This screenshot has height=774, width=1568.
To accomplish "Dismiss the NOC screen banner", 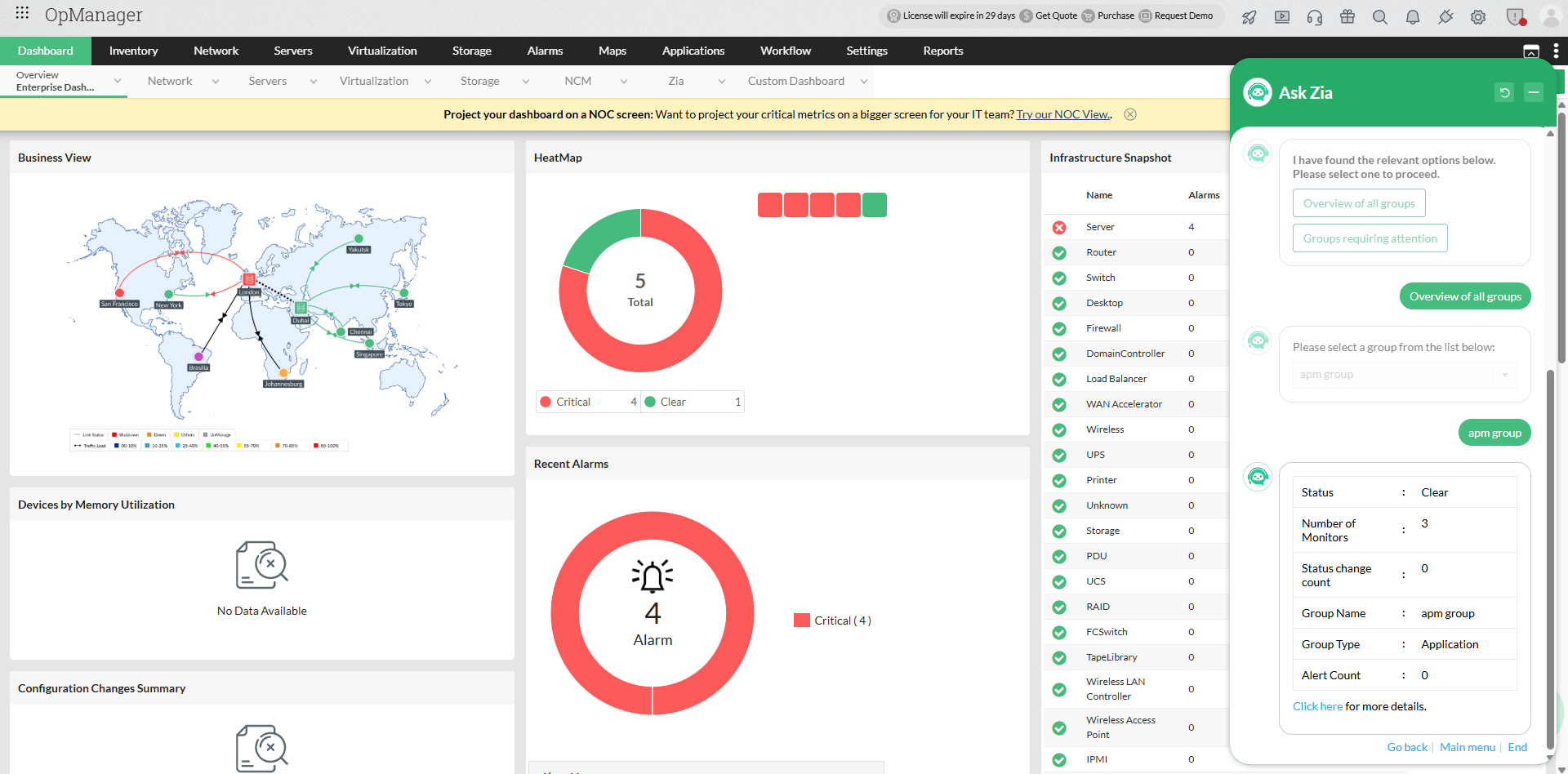I will (x=1130, y=114).
